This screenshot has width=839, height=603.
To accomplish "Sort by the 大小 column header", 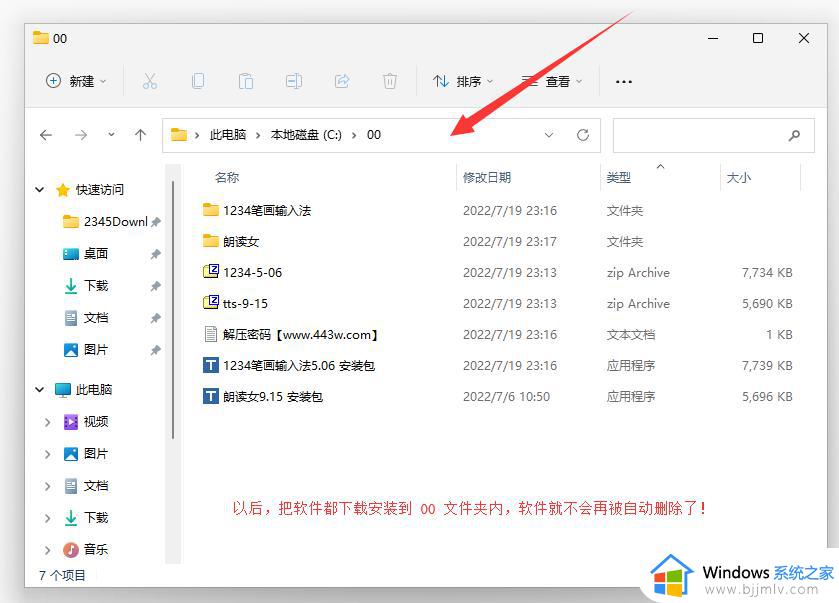I will point(738,177).
